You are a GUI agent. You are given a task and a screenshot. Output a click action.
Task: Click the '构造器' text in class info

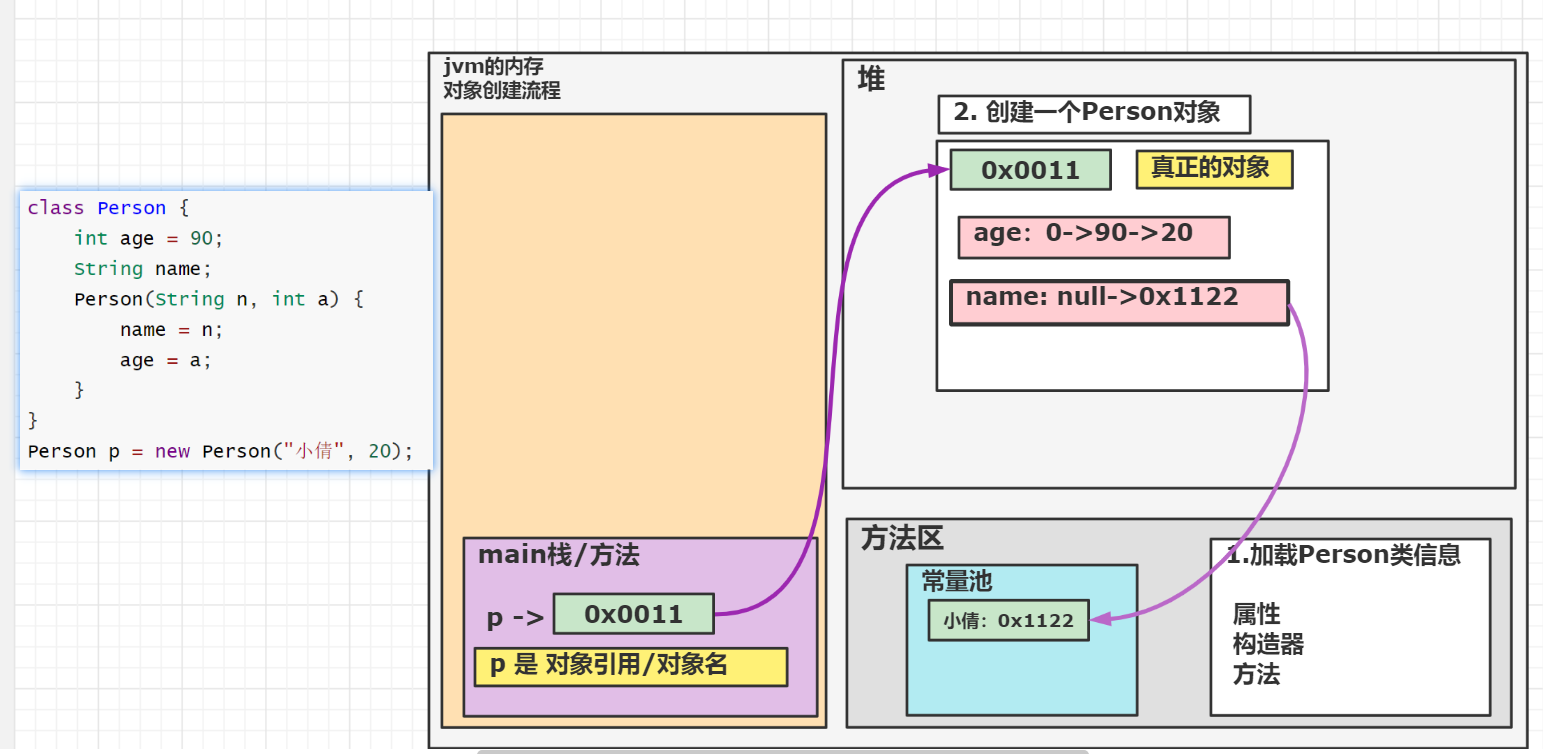[x=1268, y=644]
